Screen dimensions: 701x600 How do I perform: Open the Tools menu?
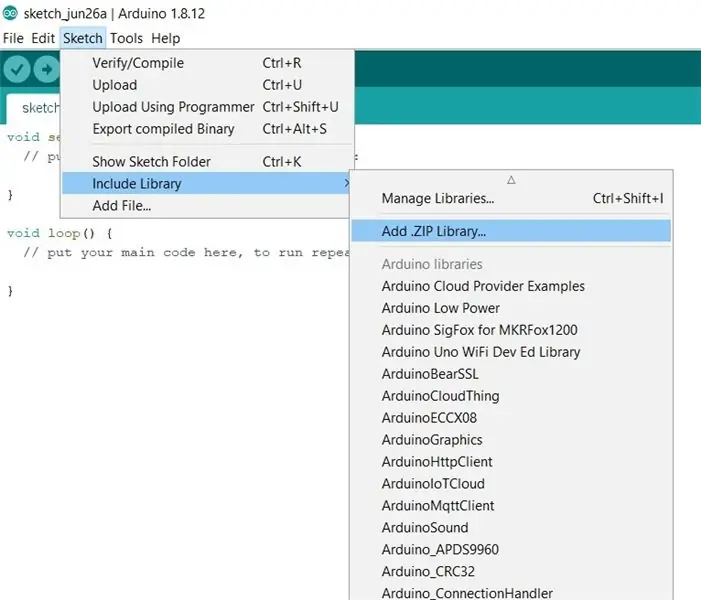127,38
